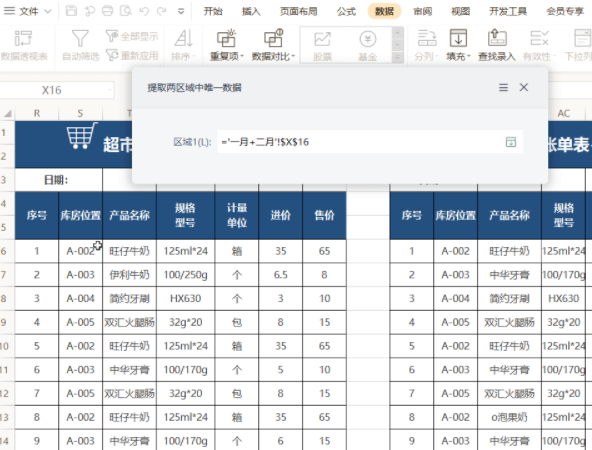592x450 pixels.
Task: Click the name box showing X16
Action: [51, 90]
